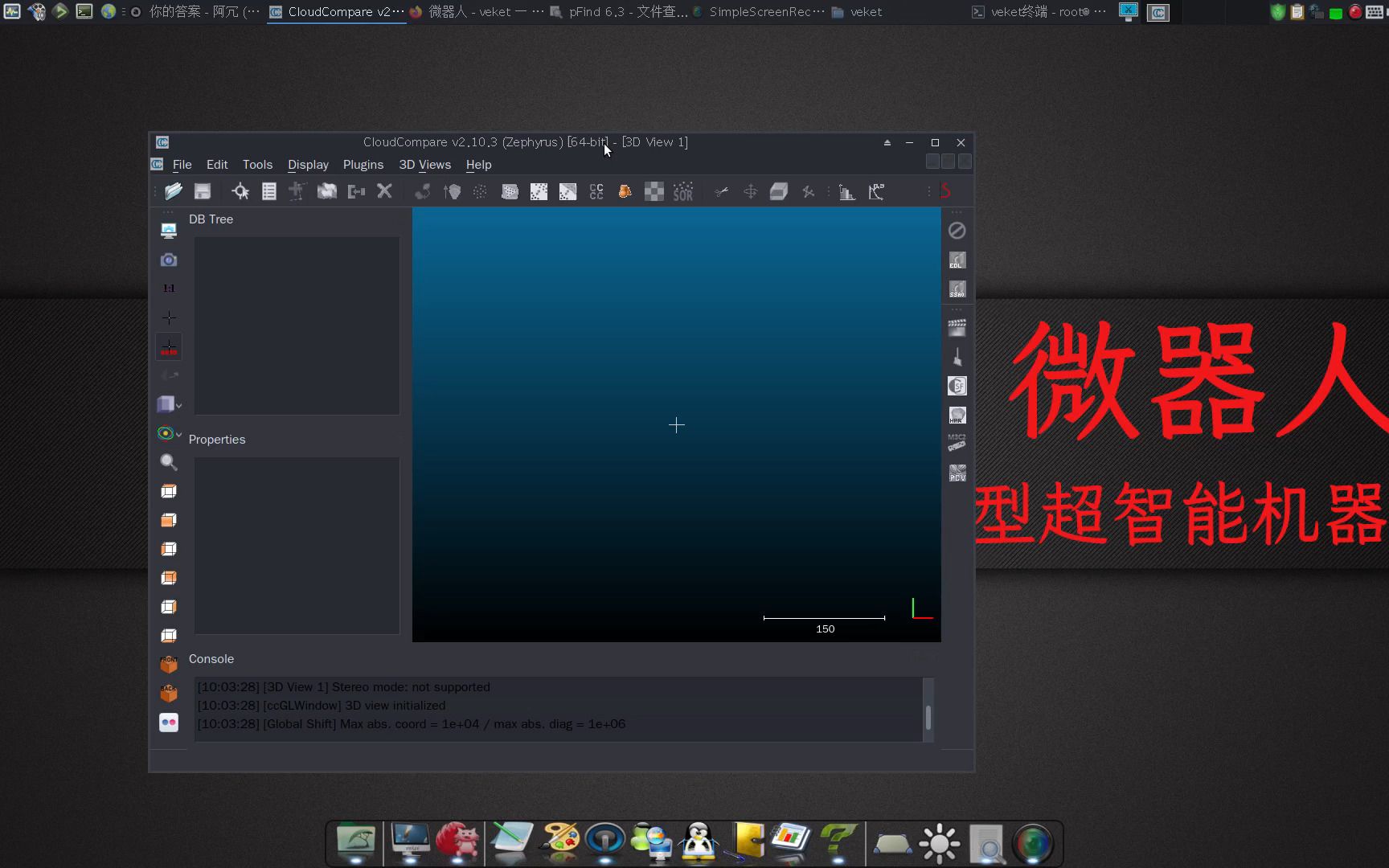The height and width of the screenshot is (868, 1389).
Task: Delete selected entity with the X tool
Action: tap(384, 191)
